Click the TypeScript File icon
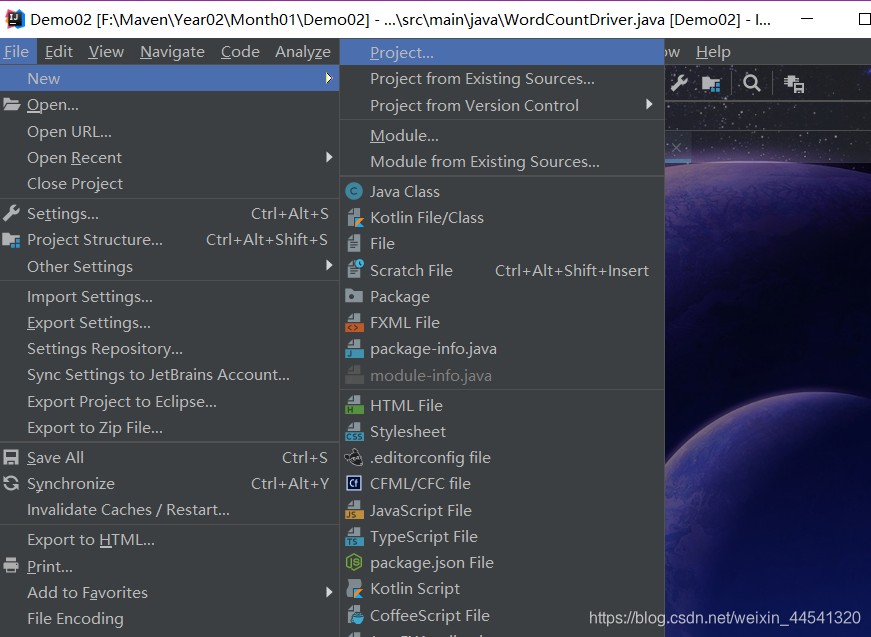Image resolution: width=871 pixels, height=637 pixels. 354,536
